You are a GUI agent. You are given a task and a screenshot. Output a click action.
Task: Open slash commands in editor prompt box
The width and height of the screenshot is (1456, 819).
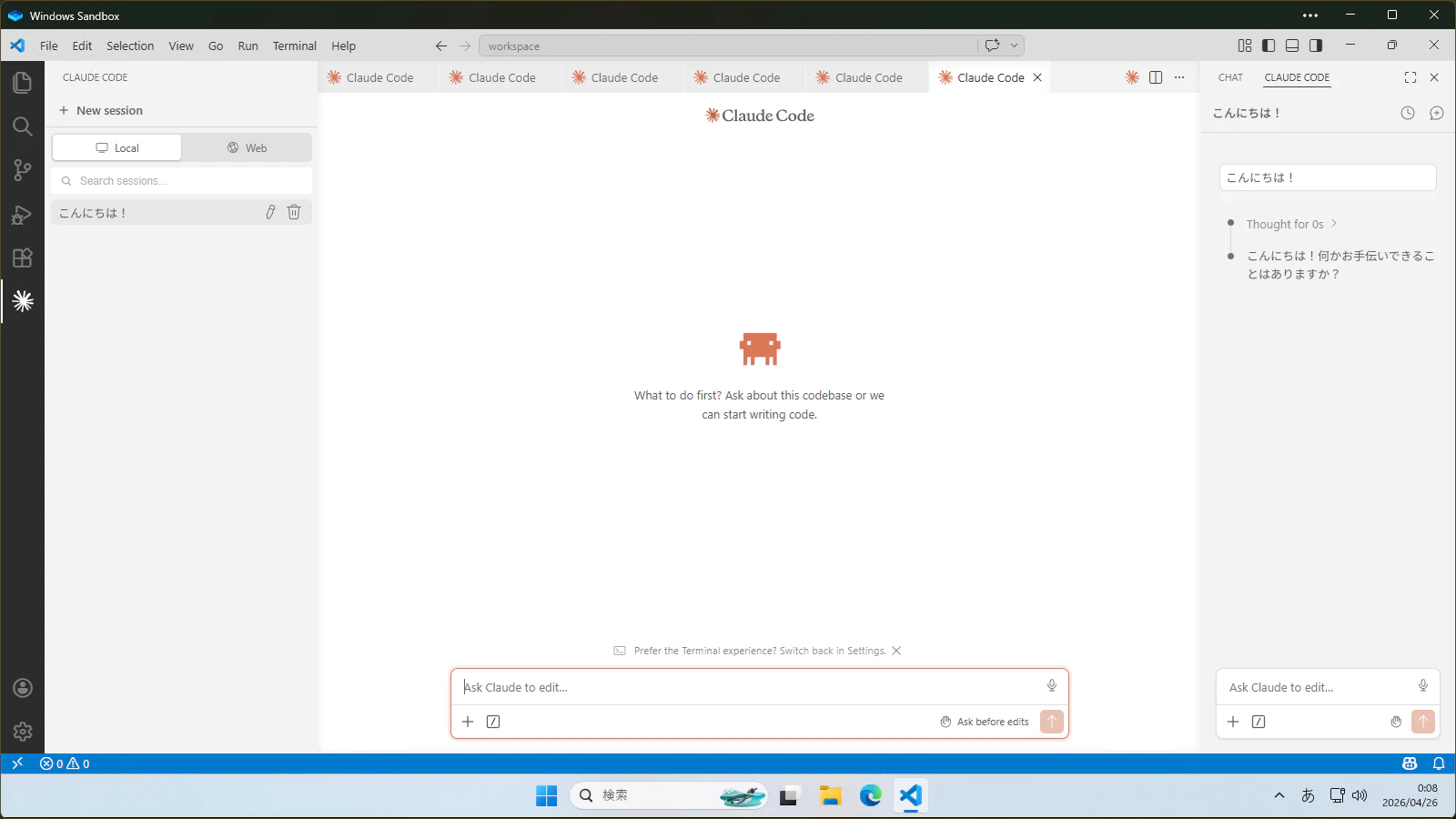[493, 722]
